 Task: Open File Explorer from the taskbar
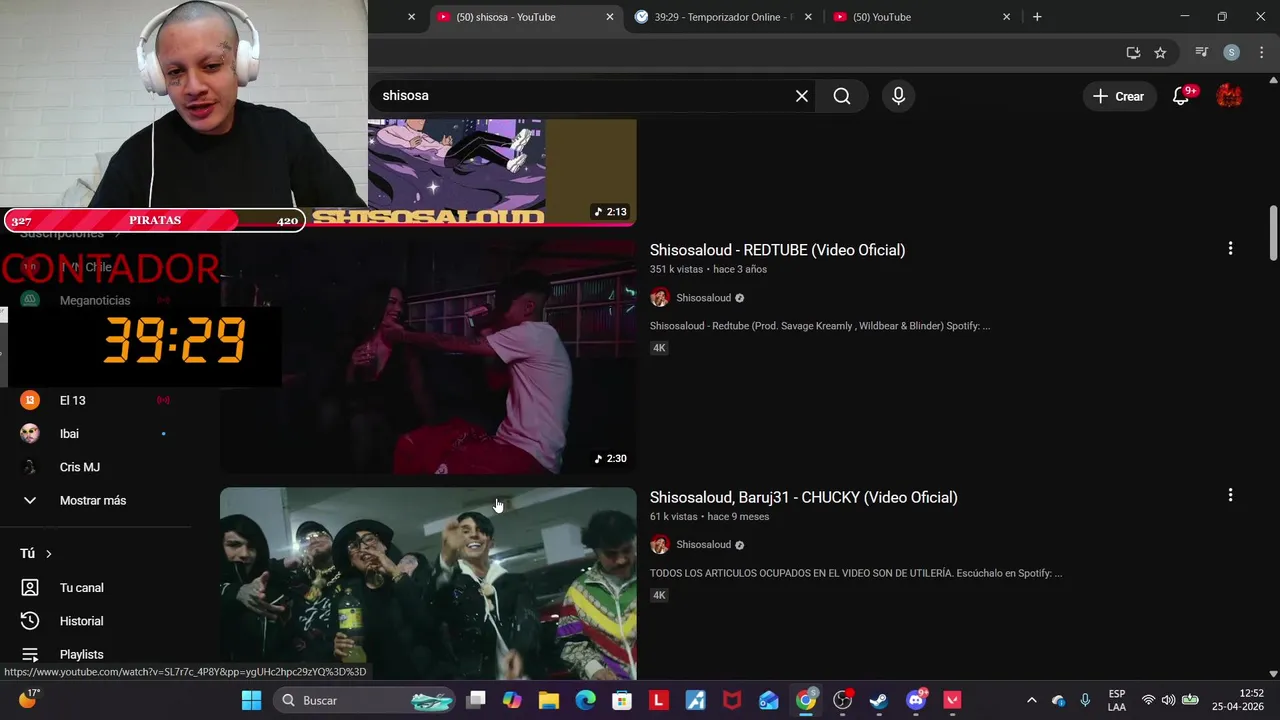click(x=549, y=700)
